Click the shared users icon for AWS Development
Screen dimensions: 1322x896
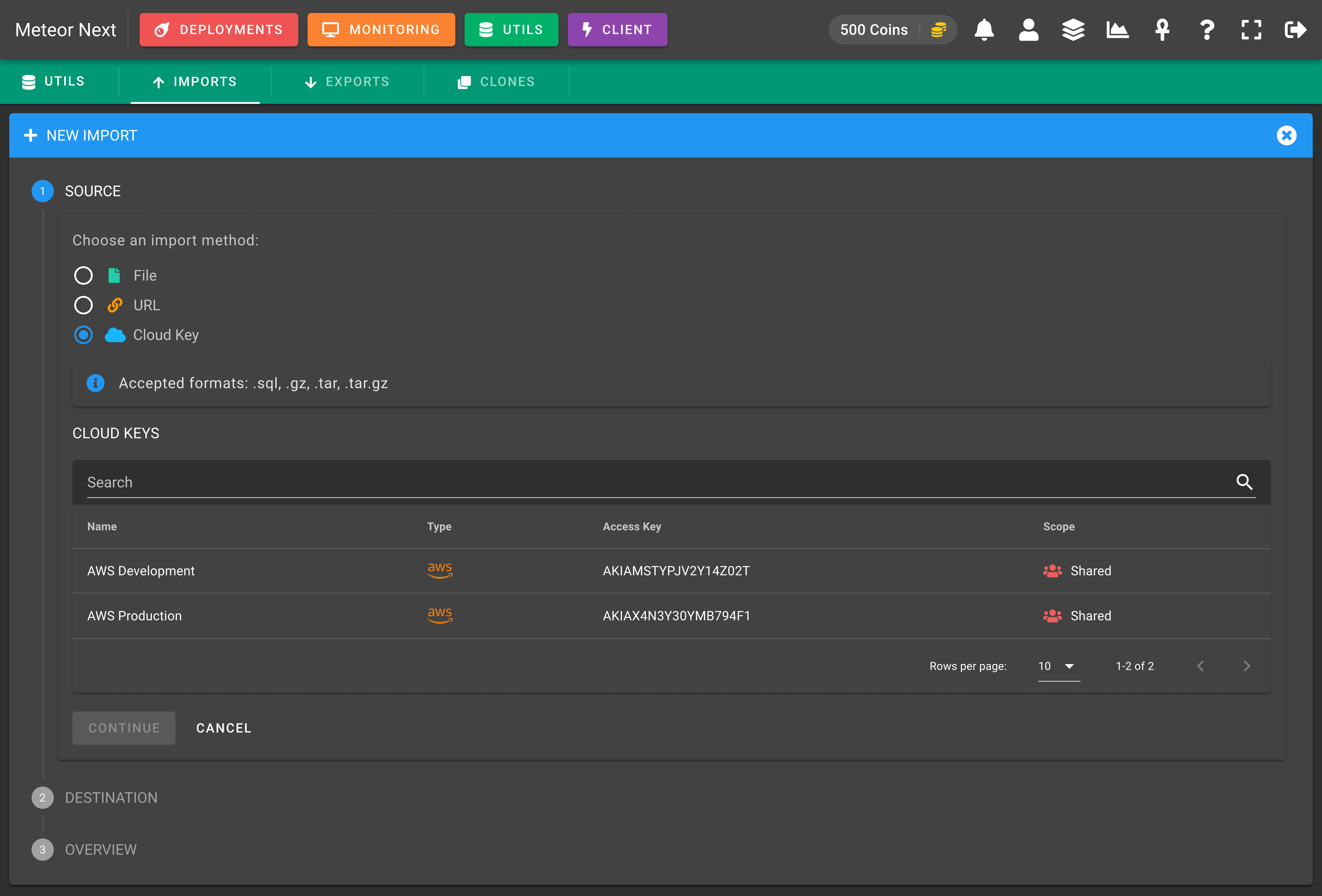1052,571
